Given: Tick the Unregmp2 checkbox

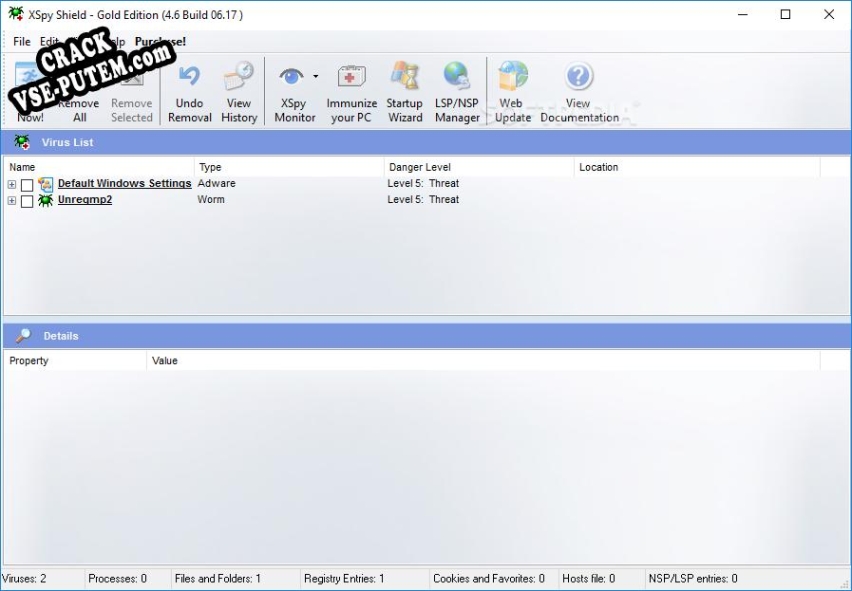Looking at the screenshot, I should click(27, 201).
